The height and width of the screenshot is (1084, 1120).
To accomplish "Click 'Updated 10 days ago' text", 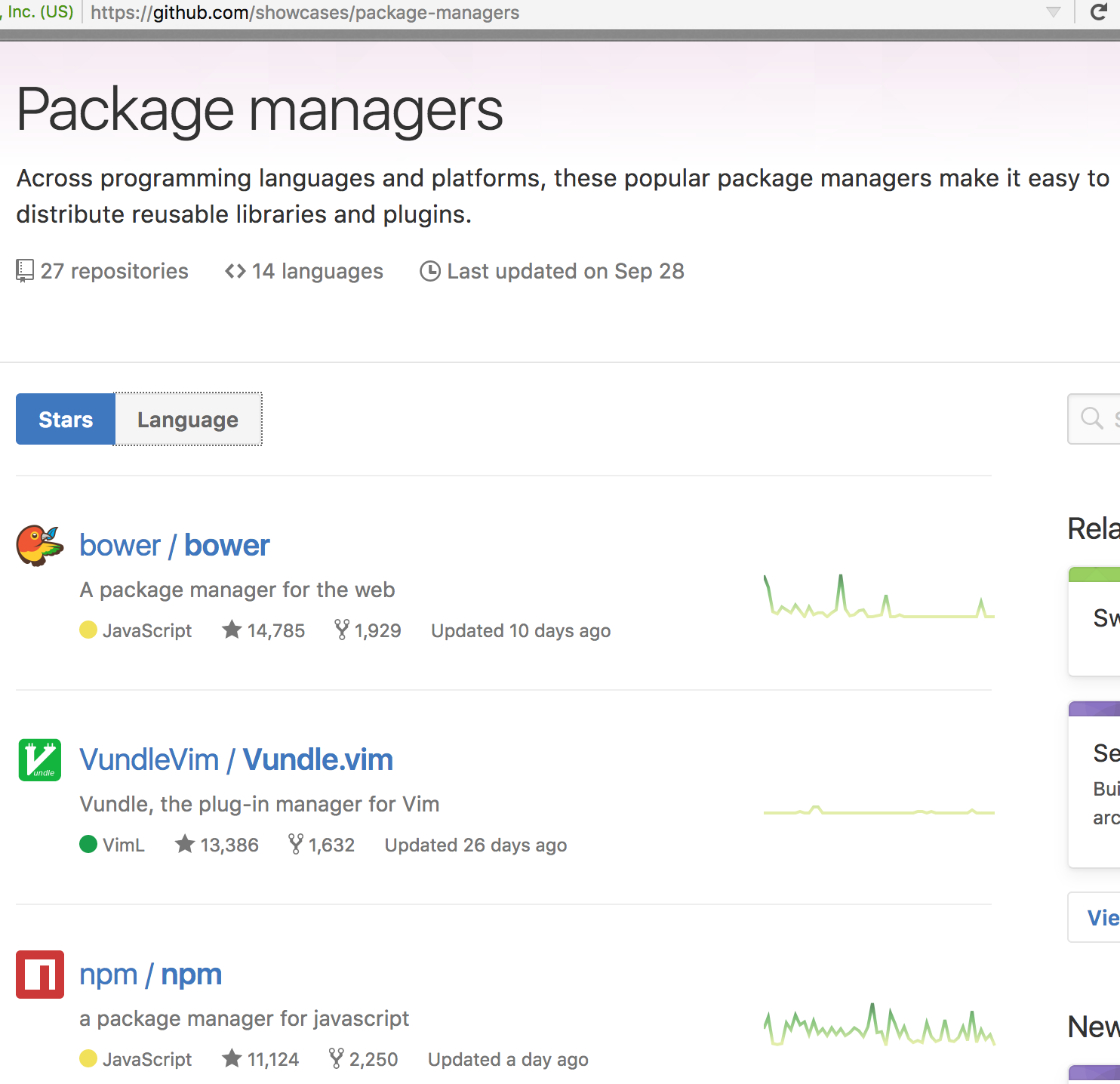I will 521,630.
